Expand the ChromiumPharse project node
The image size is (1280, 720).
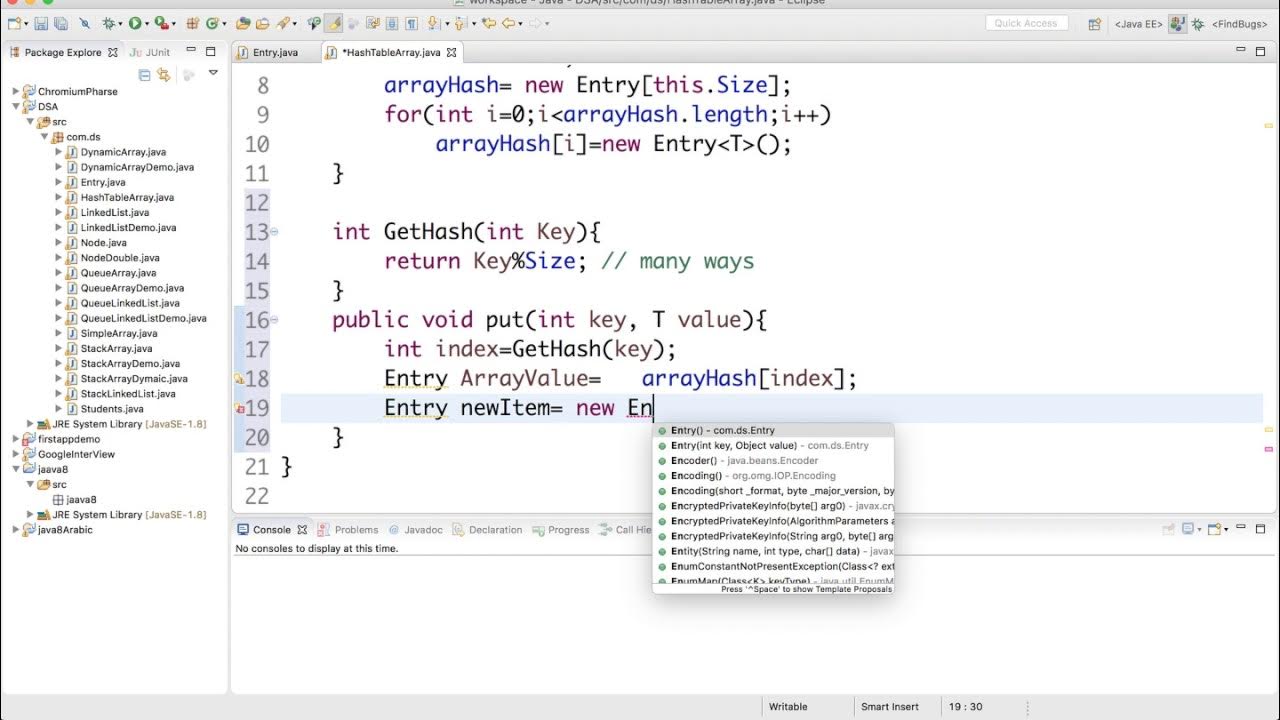pyautogui.click(x=16, y=91)
